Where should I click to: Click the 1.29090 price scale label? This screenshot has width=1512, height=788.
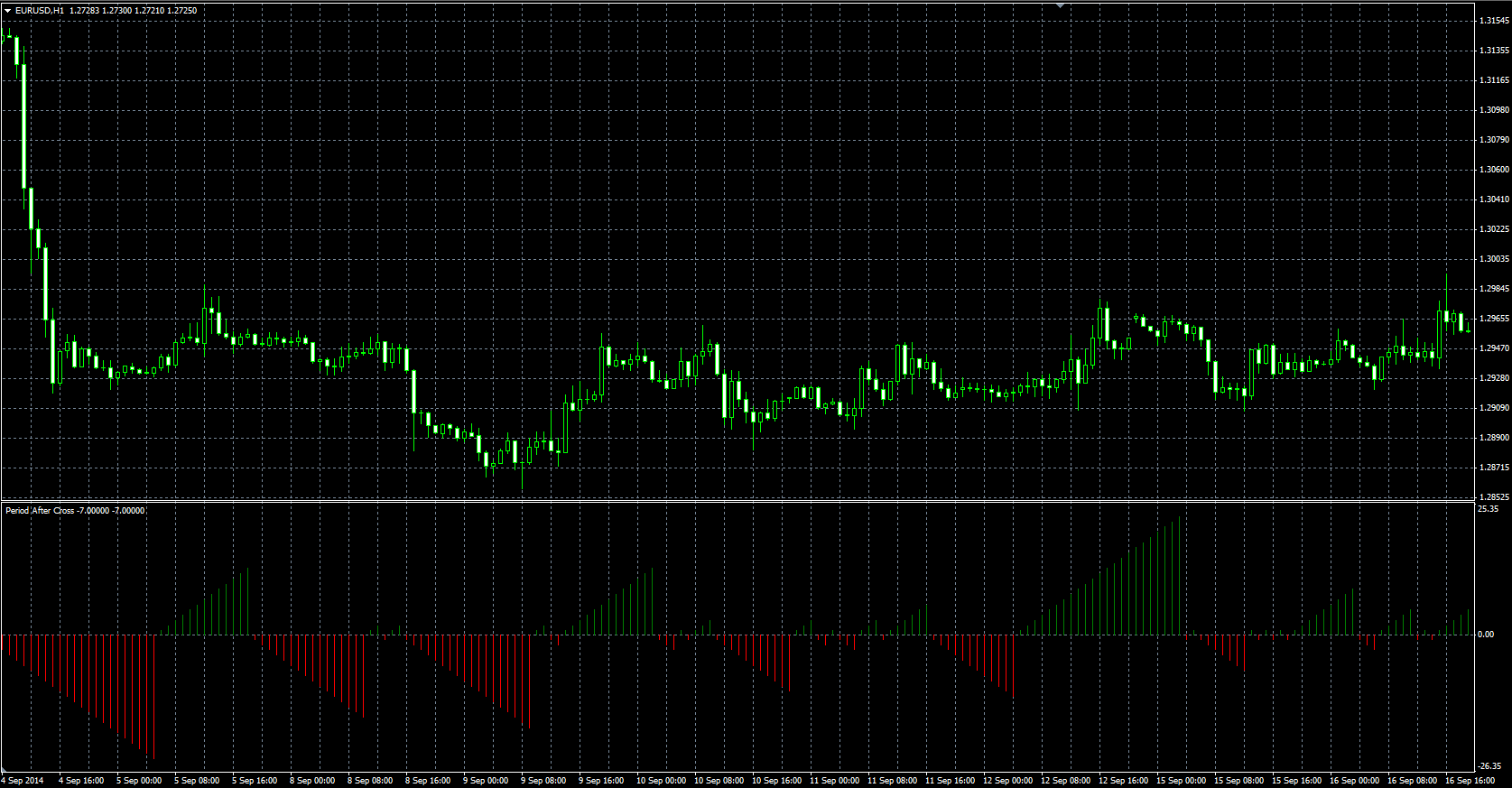[1494, 408]
